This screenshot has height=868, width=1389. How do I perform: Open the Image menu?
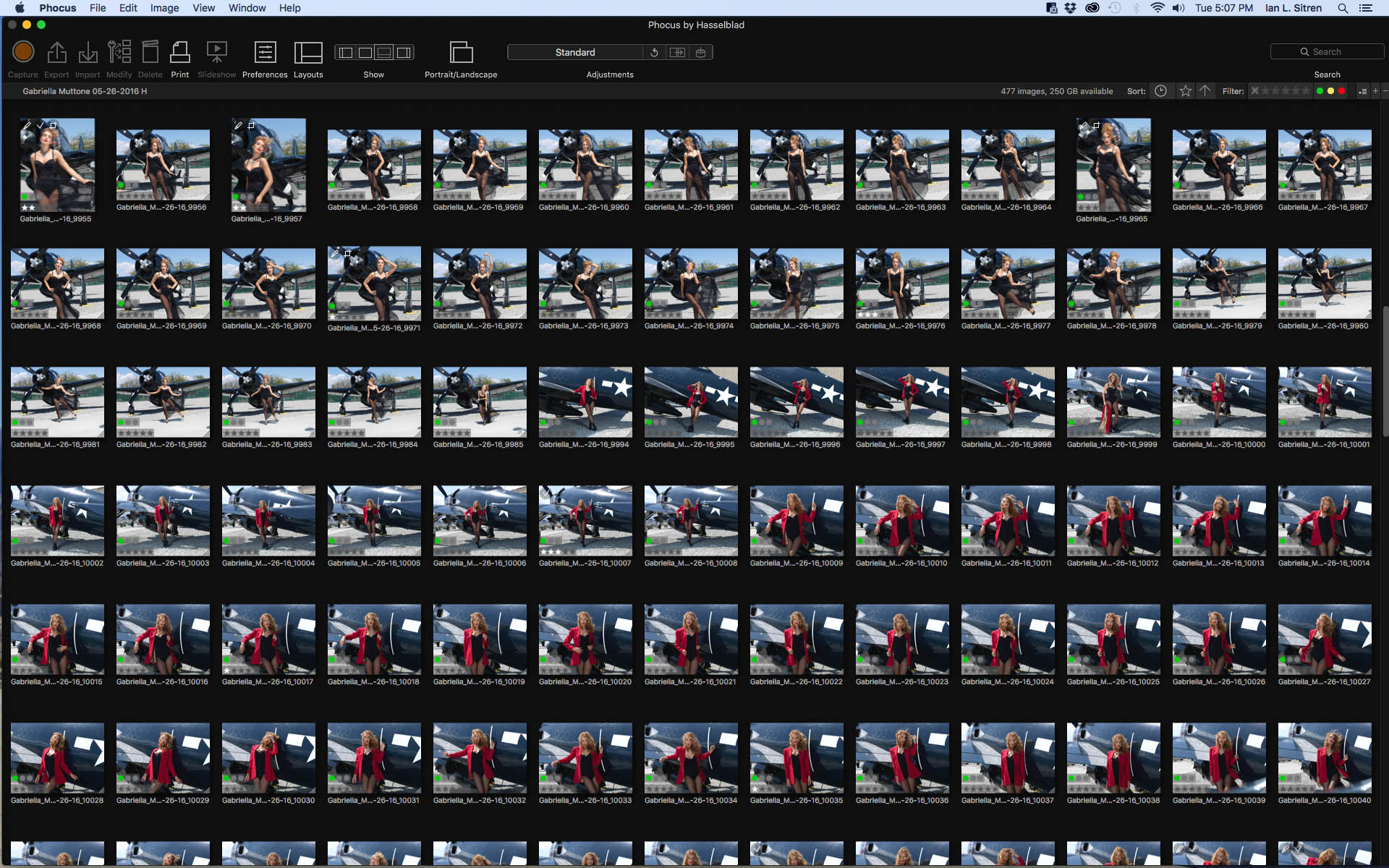[x=164, y=8]
